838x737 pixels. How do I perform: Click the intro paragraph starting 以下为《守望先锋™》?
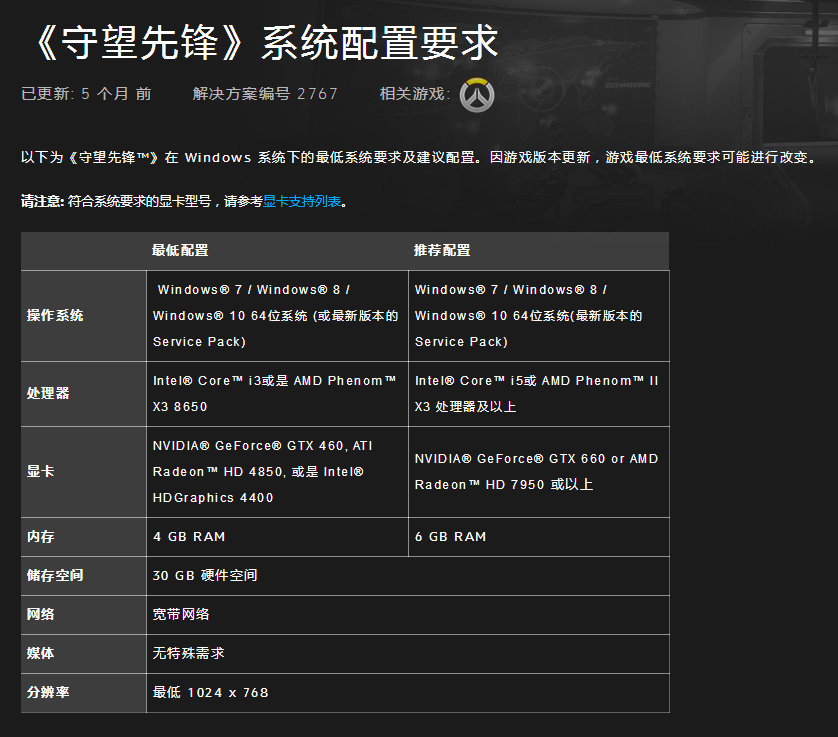(419, 157)
